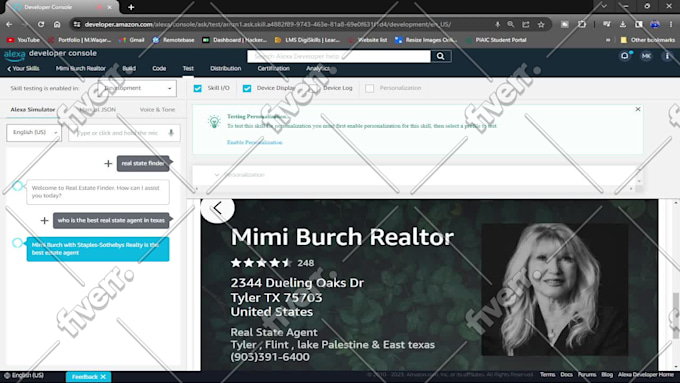The width and height of the screenshot is (680, 383).
Task: Click plus next to texas agent question
Action: click(x=44, y=220)
